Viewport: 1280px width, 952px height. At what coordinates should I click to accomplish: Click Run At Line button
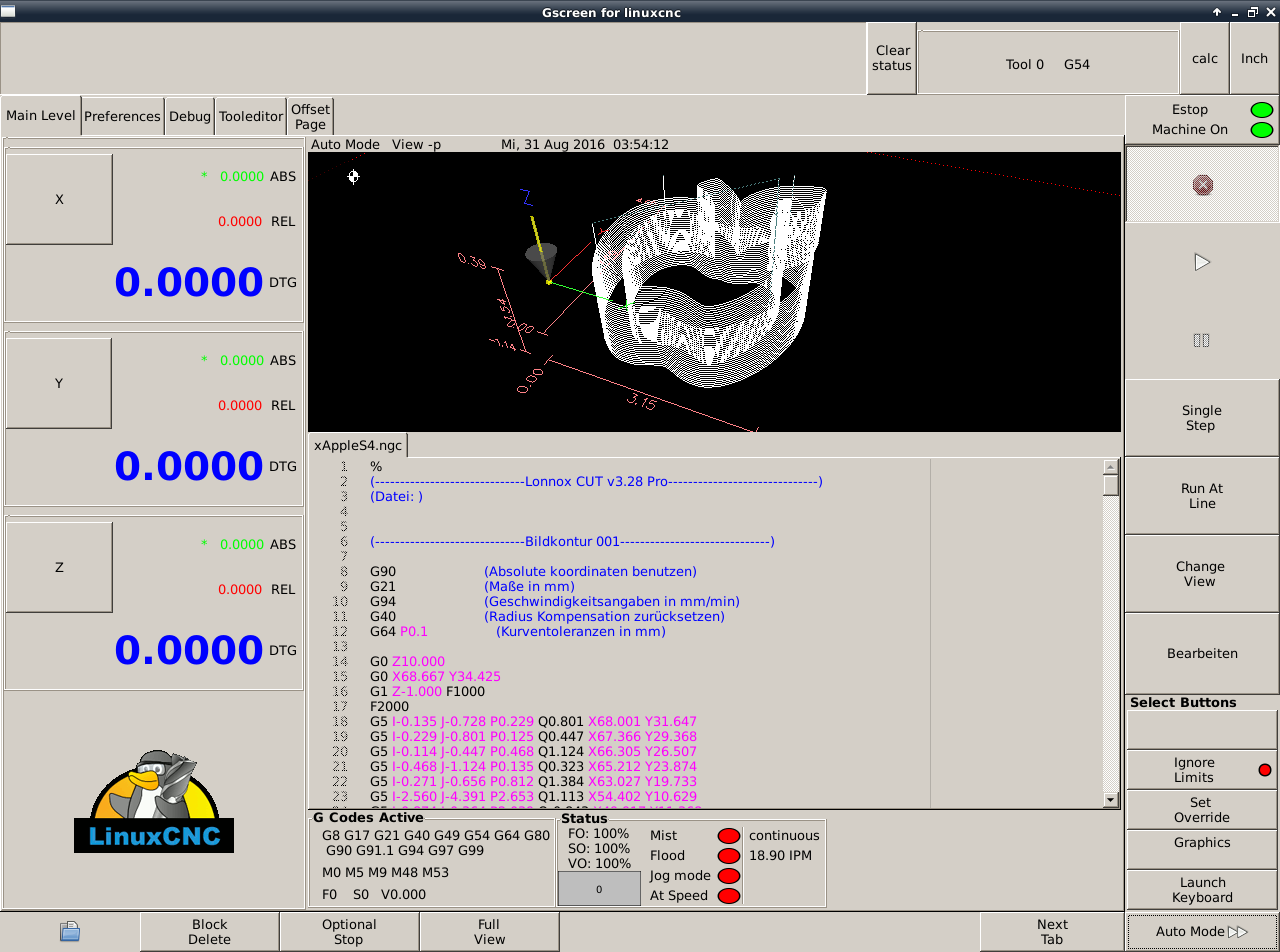coord(1202,496)
